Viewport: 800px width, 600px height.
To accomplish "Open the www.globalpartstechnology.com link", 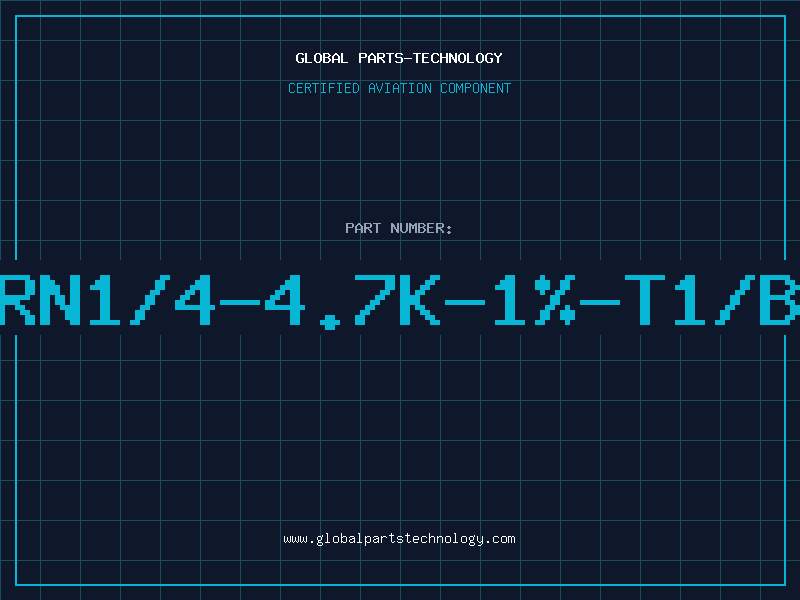I will (x=399, y=539).
